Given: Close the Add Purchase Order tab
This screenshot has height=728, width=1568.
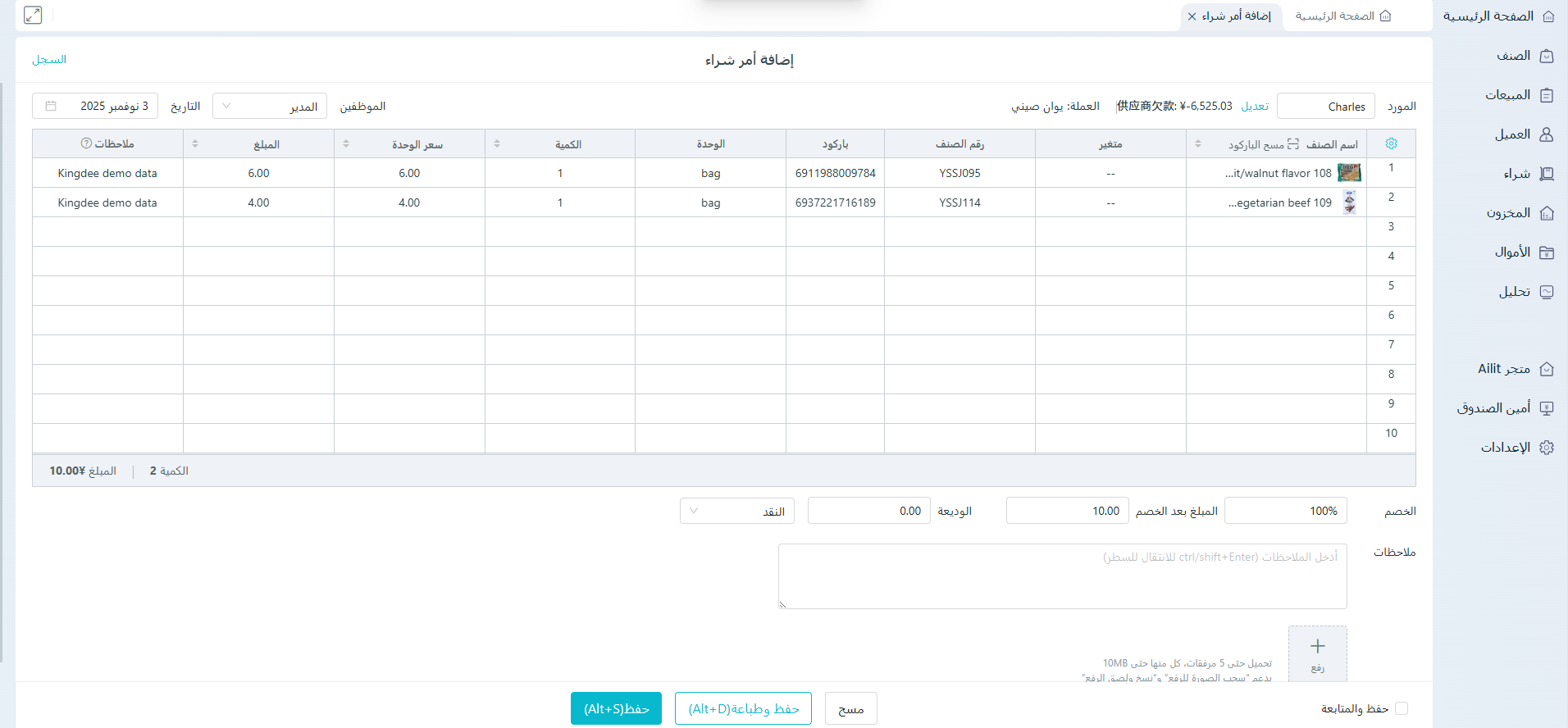Looking at the screenshot, I should 1192,16.
